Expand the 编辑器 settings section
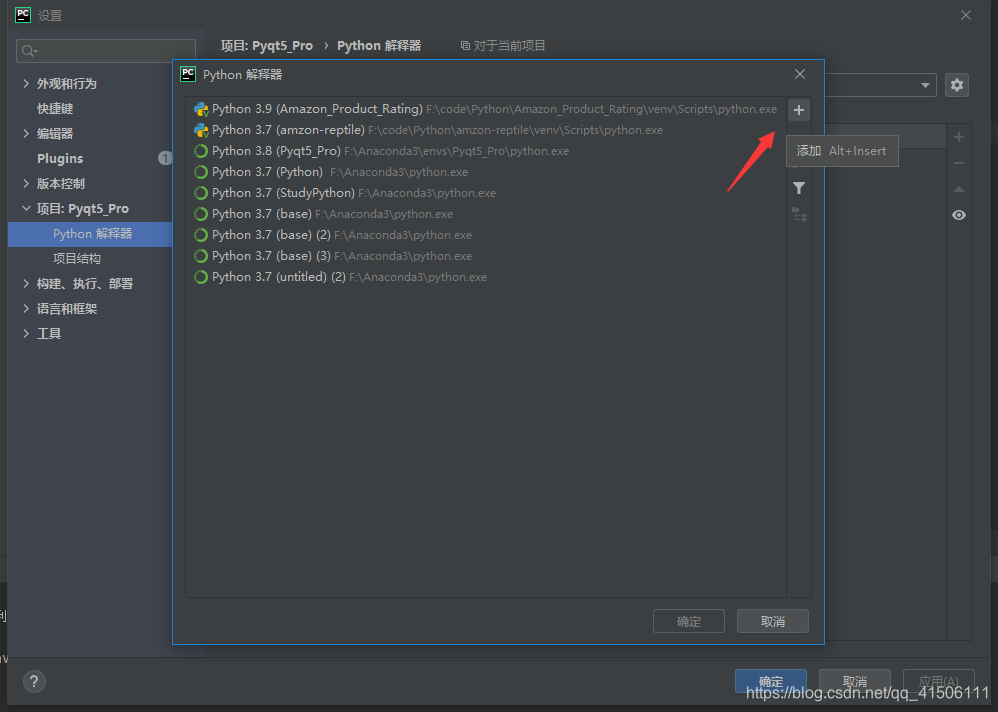 [x=26, y=133]
